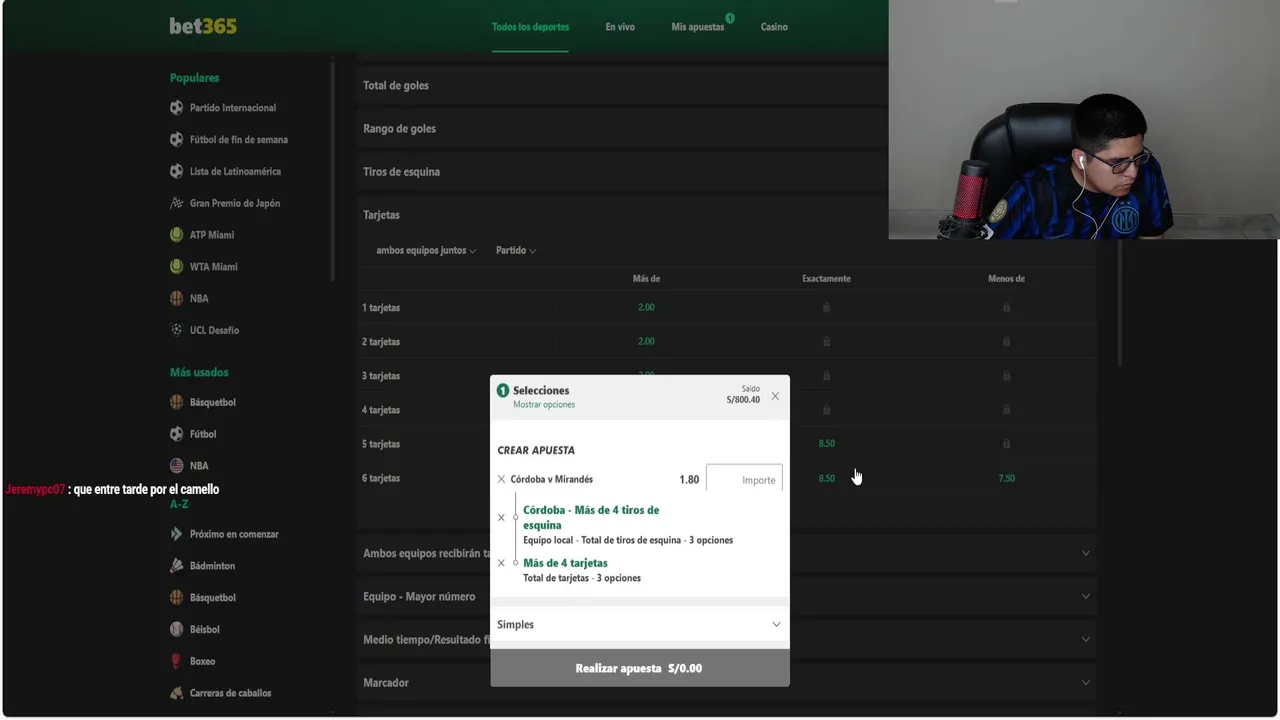1280x720 pixels.
Task: Click locked Menos de cell for 5 tarjetas
Action: (x=1006, y=444)
